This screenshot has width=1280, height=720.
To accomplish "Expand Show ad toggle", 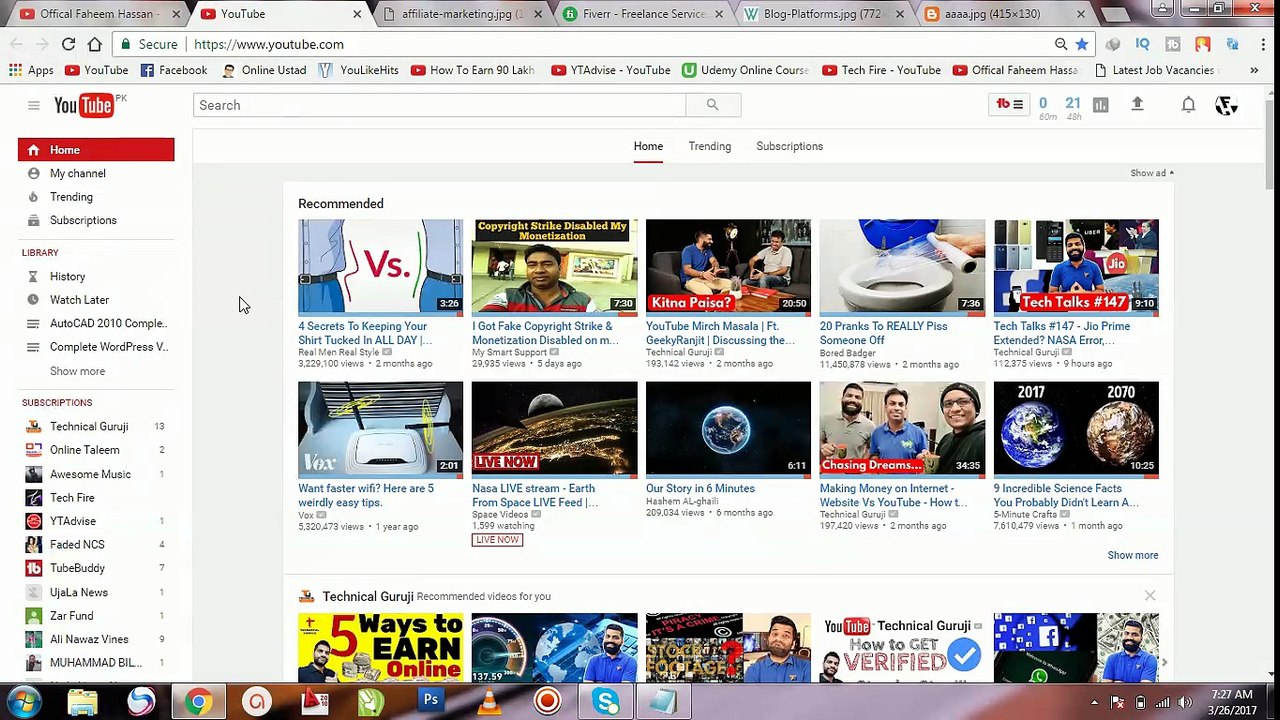I will click(x=1152, y=173).
